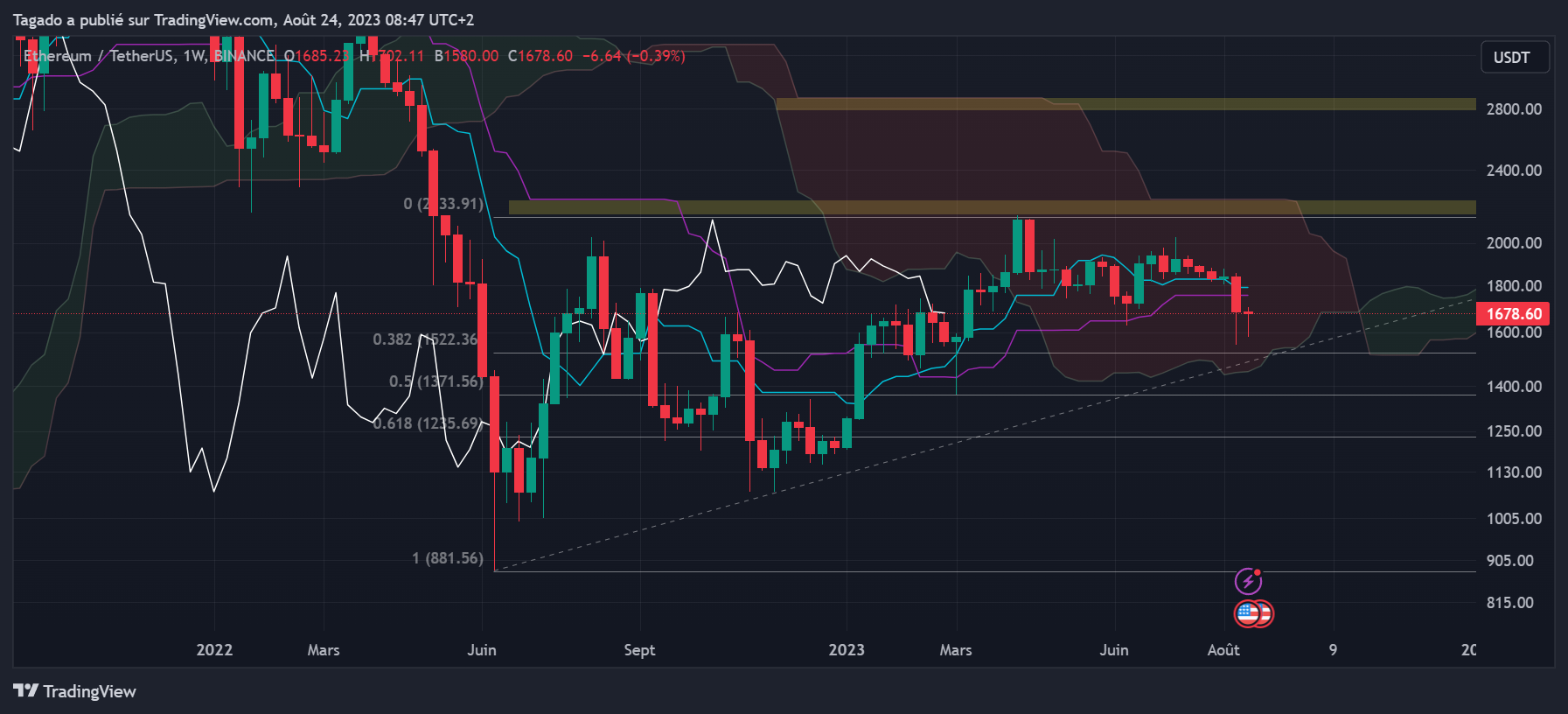The image size is (1568, 714).
Task: Click the 1400.00 price axis label
Action: (1514, 387)
